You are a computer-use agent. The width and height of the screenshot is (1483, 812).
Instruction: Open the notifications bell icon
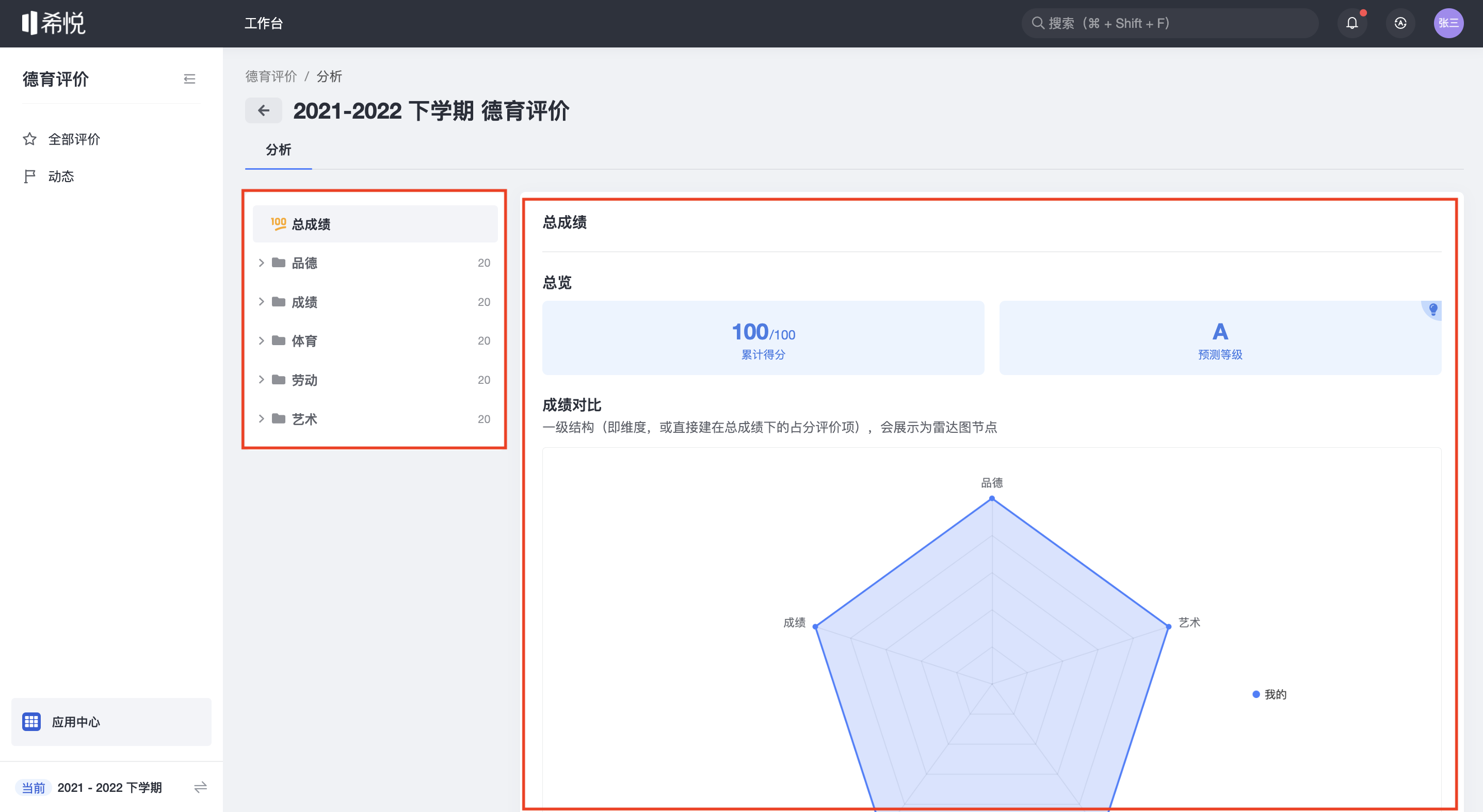pyautogui.click(x=1352, y=23)
